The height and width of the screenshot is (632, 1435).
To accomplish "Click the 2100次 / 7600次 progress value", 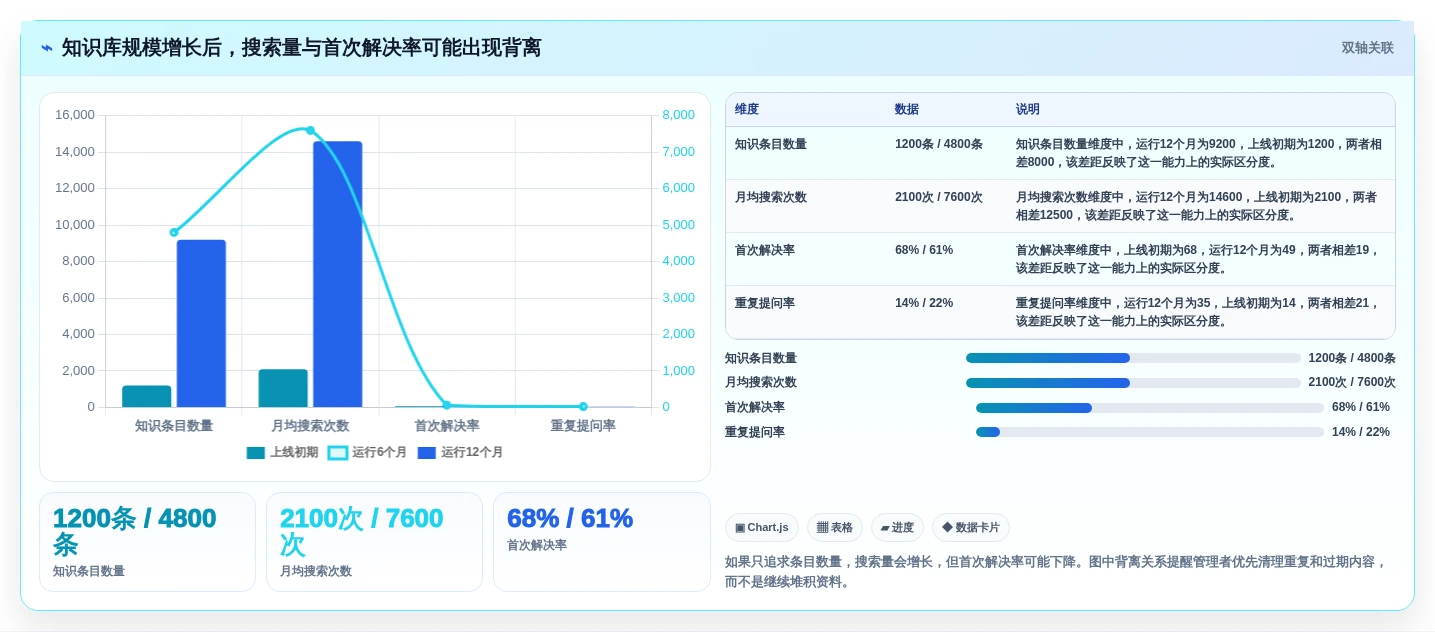I will click(1352, 383).
